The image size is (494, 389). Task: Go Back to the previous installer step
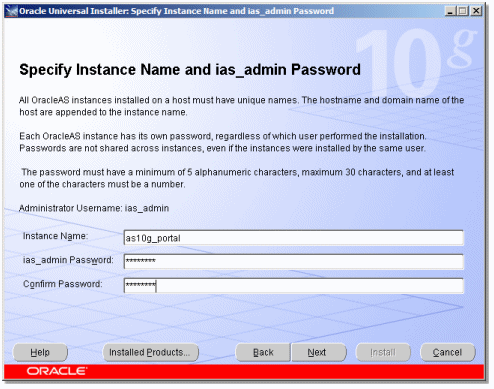263,352
